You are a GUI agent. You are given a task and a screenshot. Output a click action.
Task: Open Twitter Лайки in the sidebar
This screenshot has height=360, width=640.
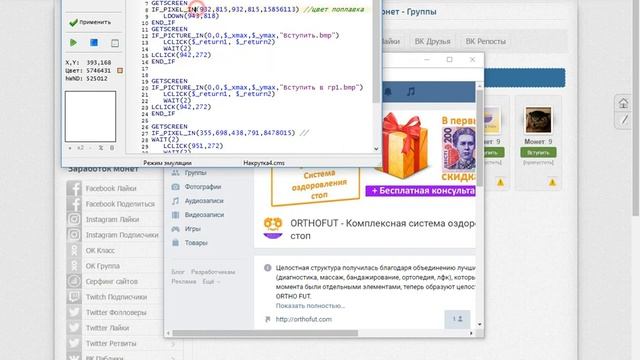point(107,328)
